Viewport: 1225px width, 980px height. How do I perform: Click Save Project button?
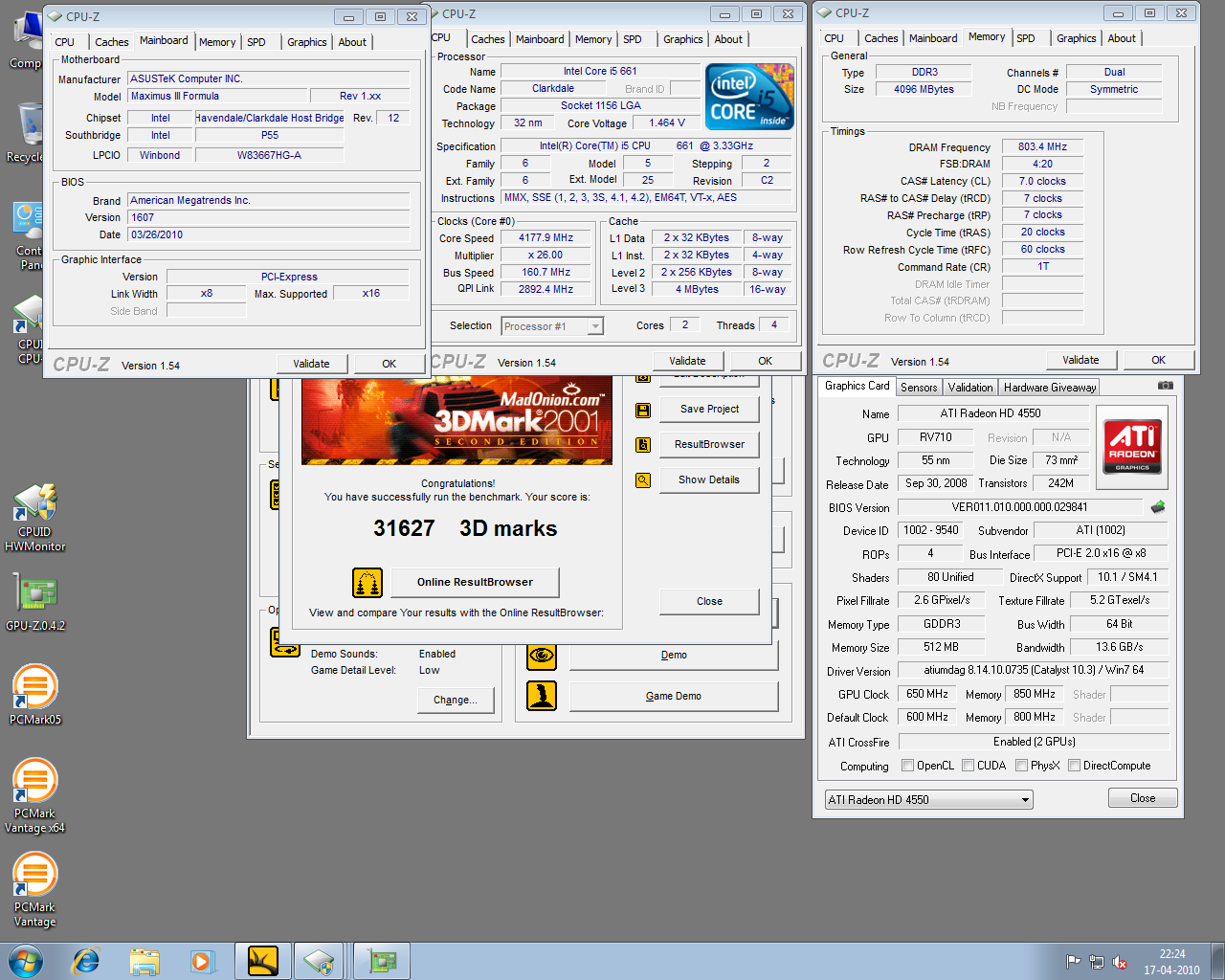coord(709,410)
